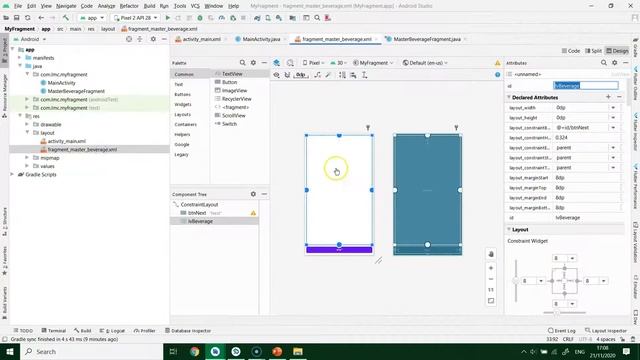This screenshot has height=360, width=640.
Task: Search the Palette with magnifier icon
Action: [242, 63]
